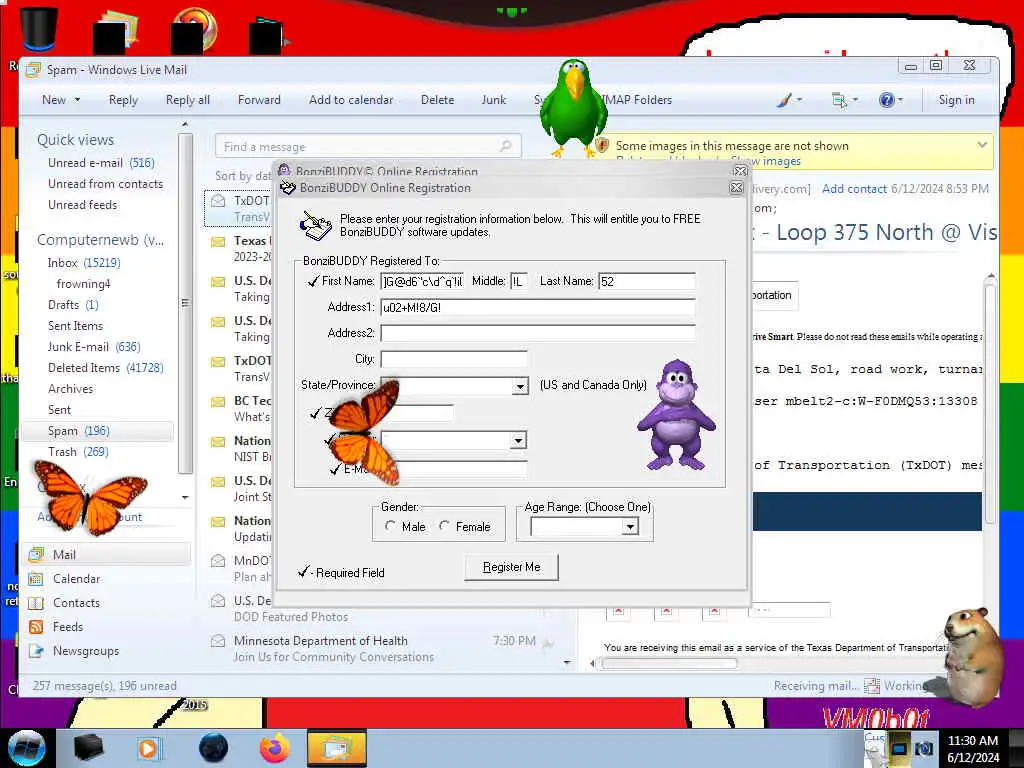1024x768 pixels.
Task: Select the Inbox folder
Action: (84, 263)
